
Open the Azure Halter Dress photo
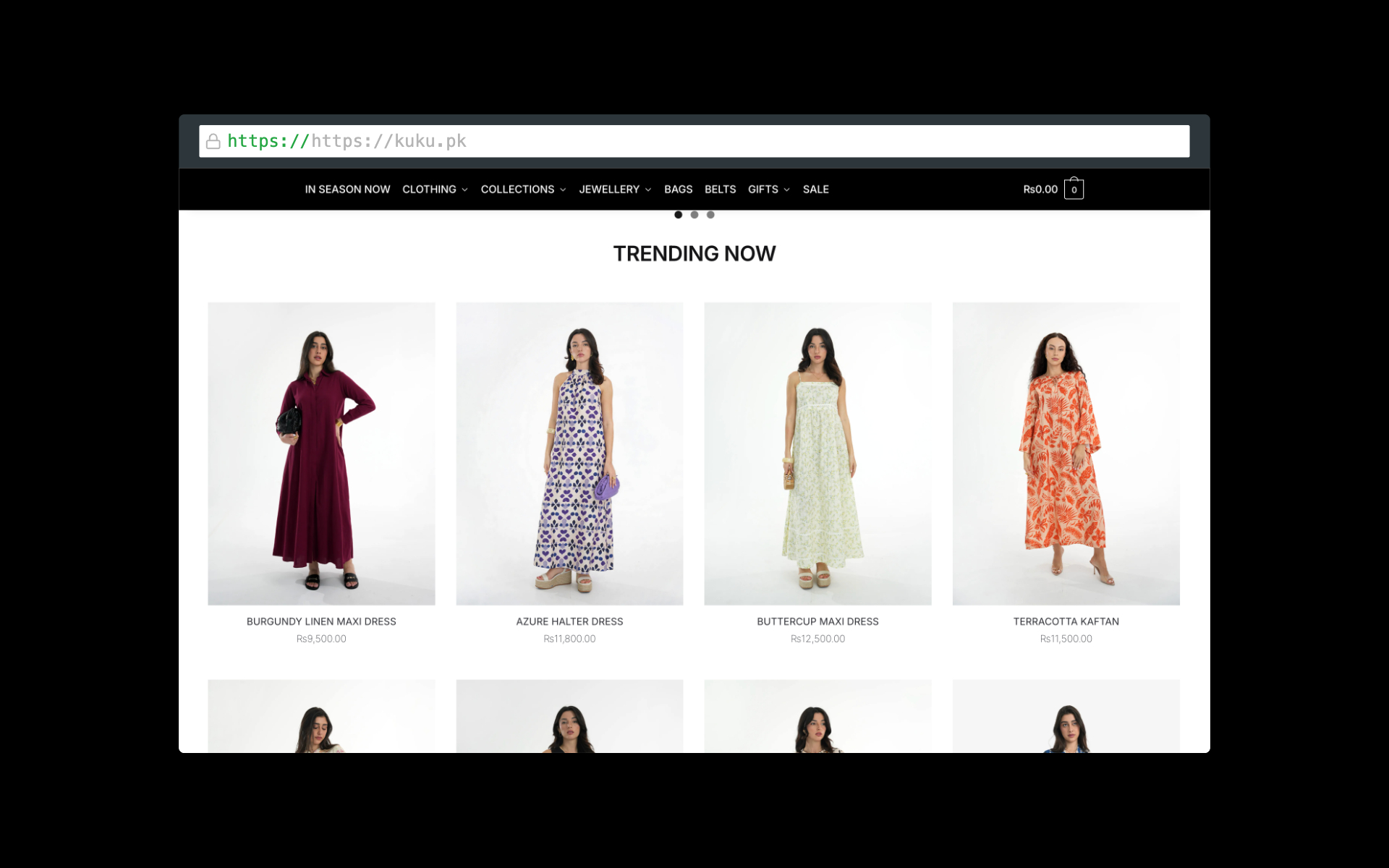(x=569, y=454)
